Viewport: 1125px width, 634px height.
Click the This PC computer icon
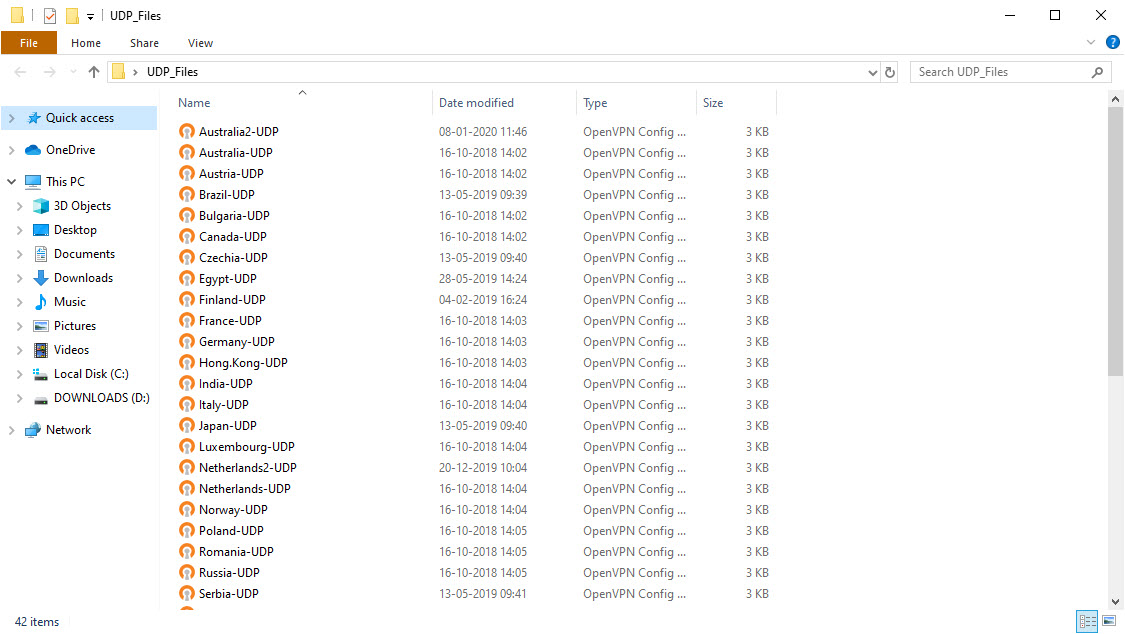point(33,181)
